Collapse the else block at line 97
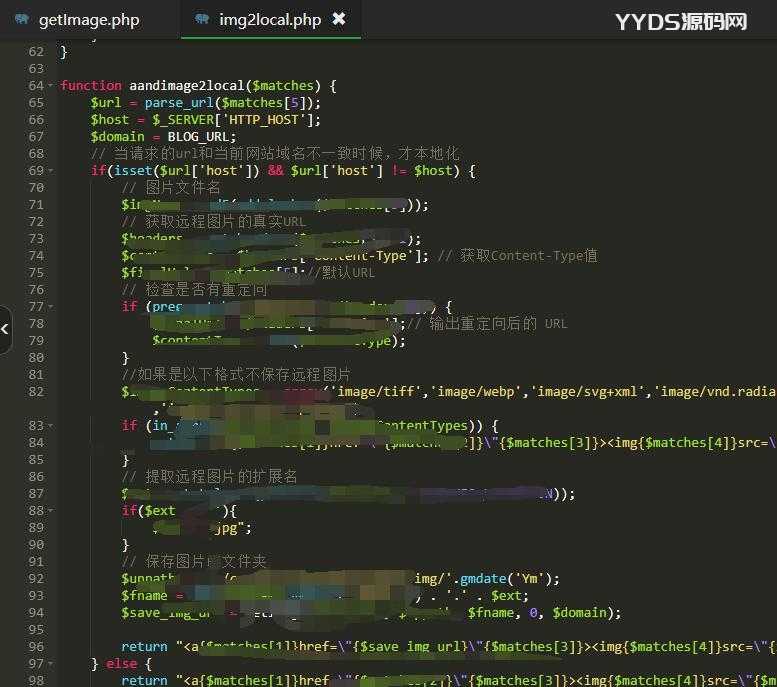Image resolution: width=777 pixels, height=687 pixels. tap(50, 663)
